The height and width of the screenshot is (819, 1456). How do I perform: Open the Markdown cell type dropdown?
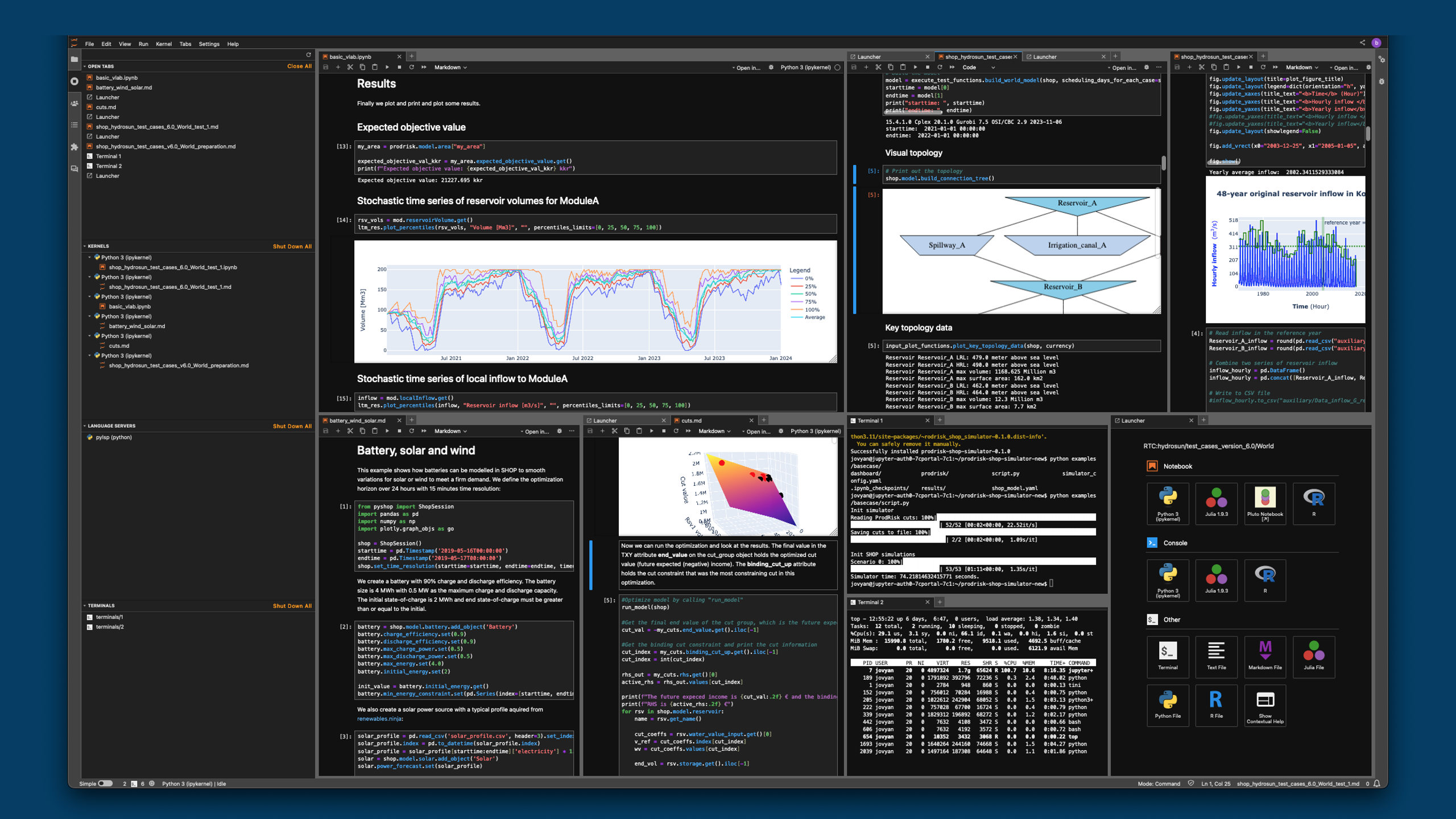tap(449, 67)
